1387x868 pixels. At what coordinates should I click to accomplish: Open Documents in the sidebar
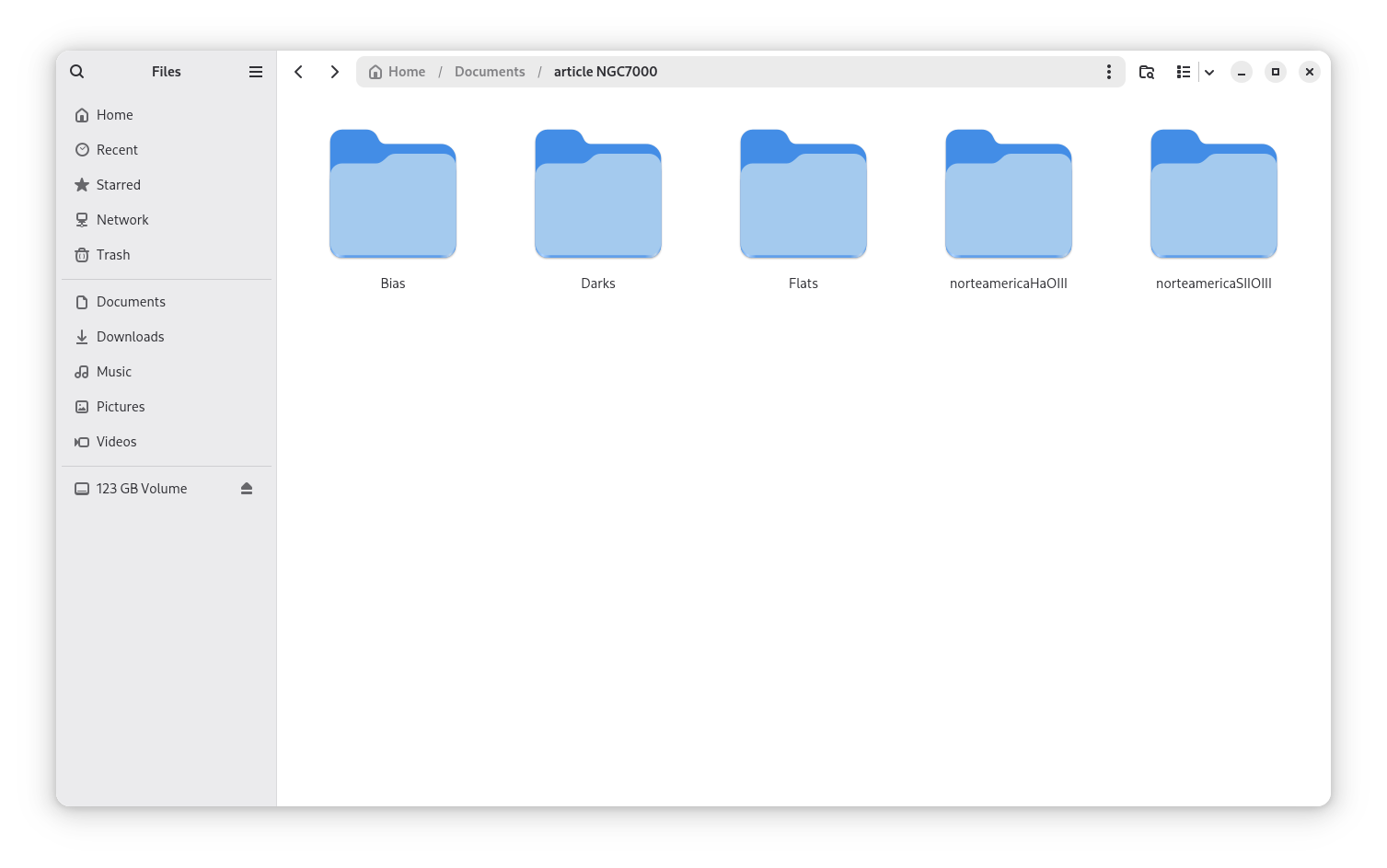pyautogui.click(x=167, y=302)
